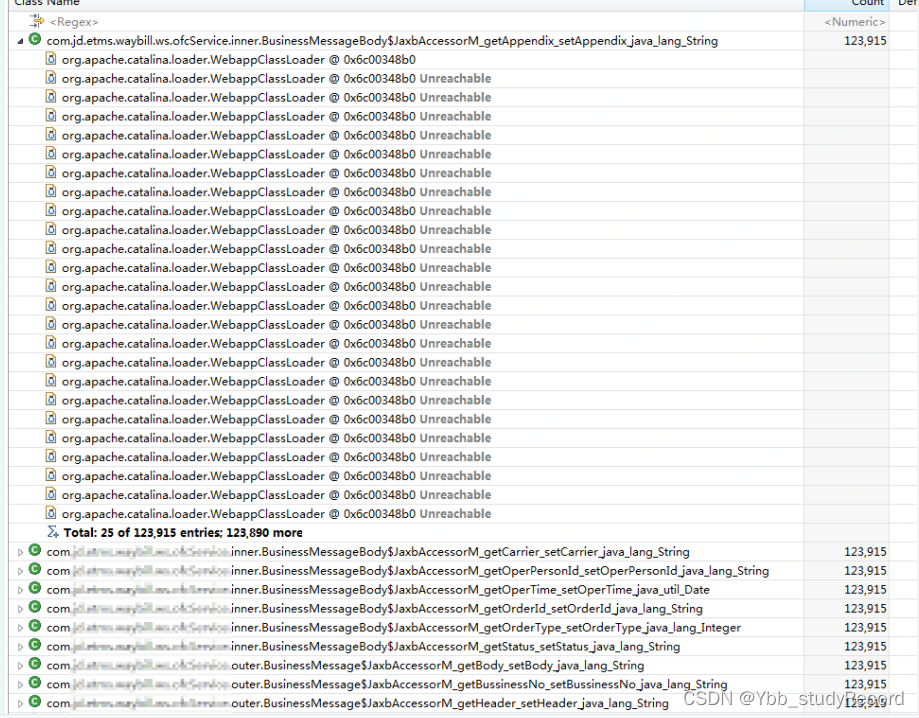Click the <Regex> filter field
Screen dimensions: 919x718
[74, 22]
